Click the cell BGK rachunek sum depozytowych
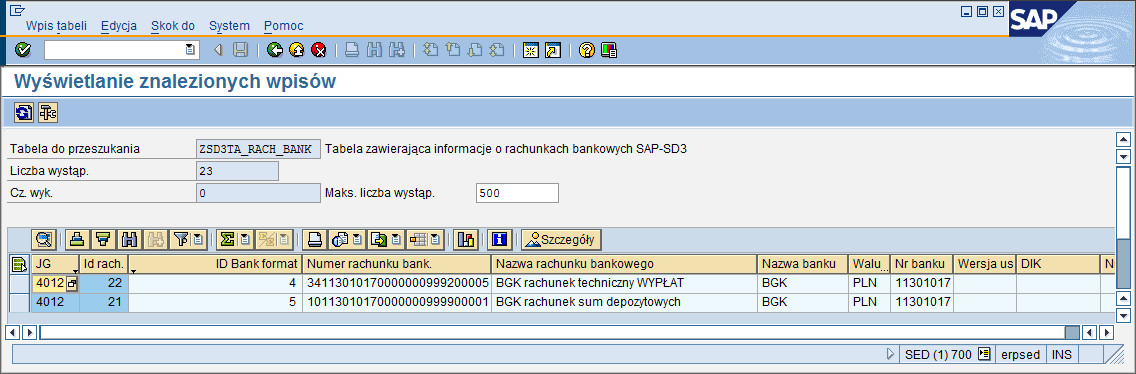The height and width of the screenshot is (374, 1136). [625, 302]
